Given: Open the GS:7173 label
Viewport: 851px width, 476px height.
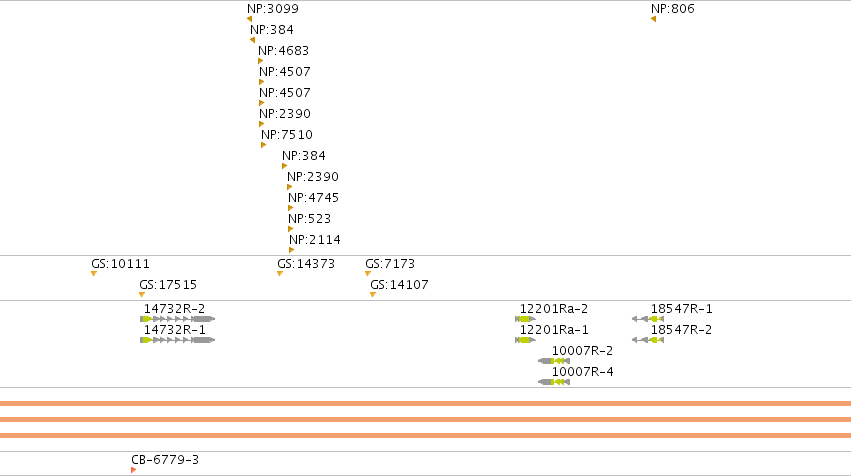Looking at the screenshot, I should [390, 264].
